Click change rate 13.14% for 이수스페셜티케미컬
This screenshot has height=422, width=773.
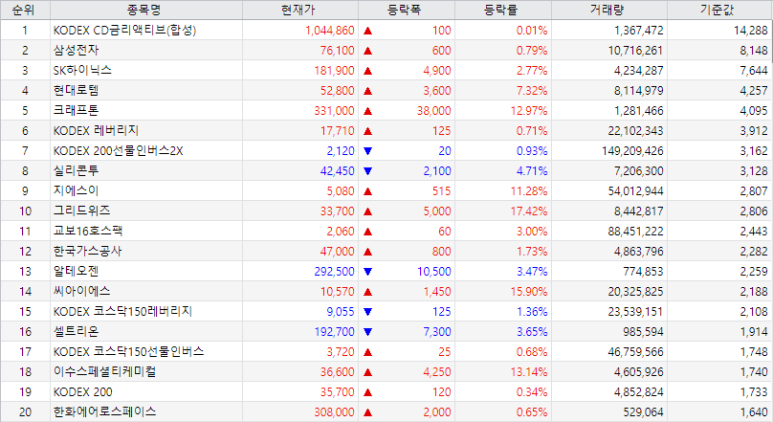(x=529, y=372)
